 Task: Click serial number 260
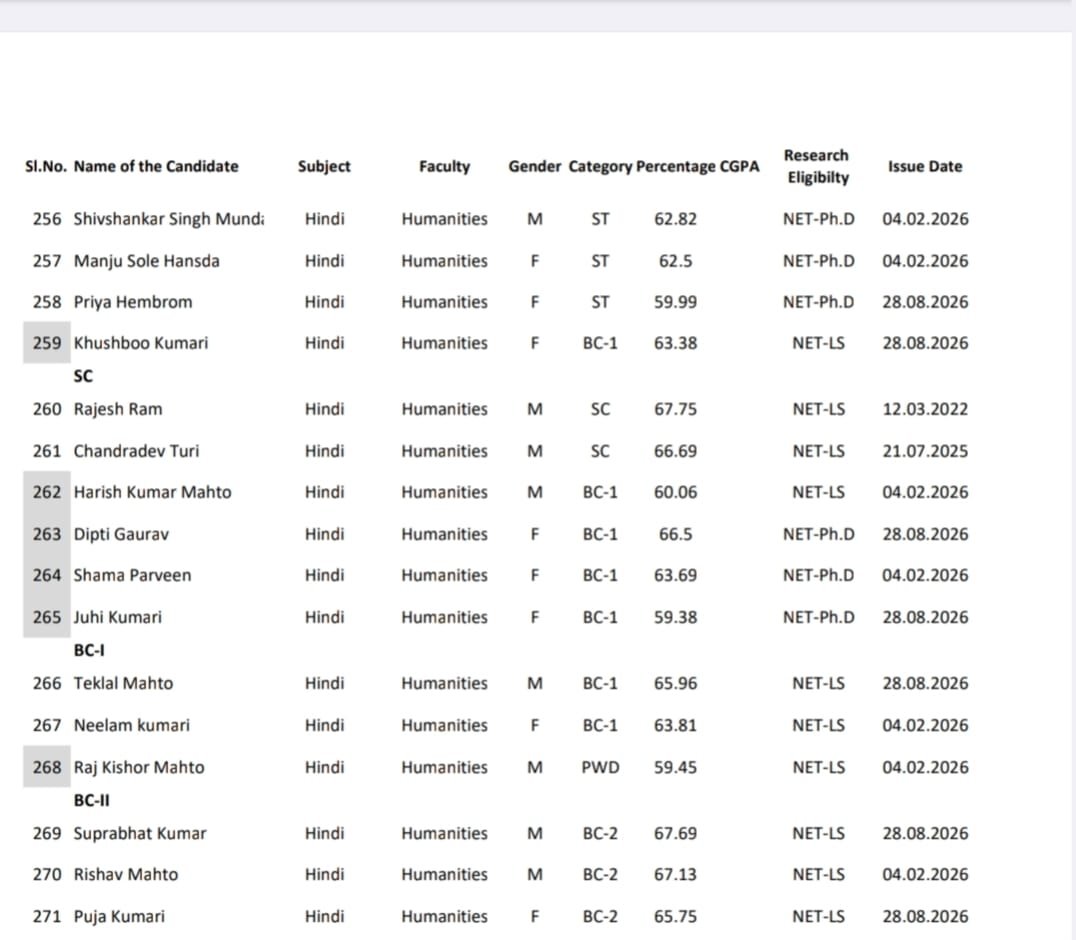(47, 409)
